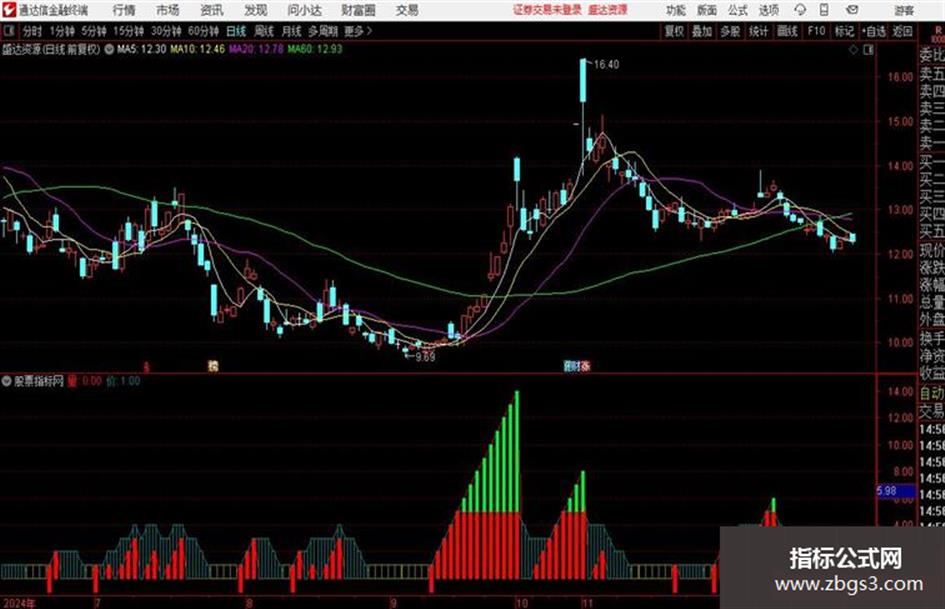
Task: Open the 公式 formula menu
Action: (738, 10)
